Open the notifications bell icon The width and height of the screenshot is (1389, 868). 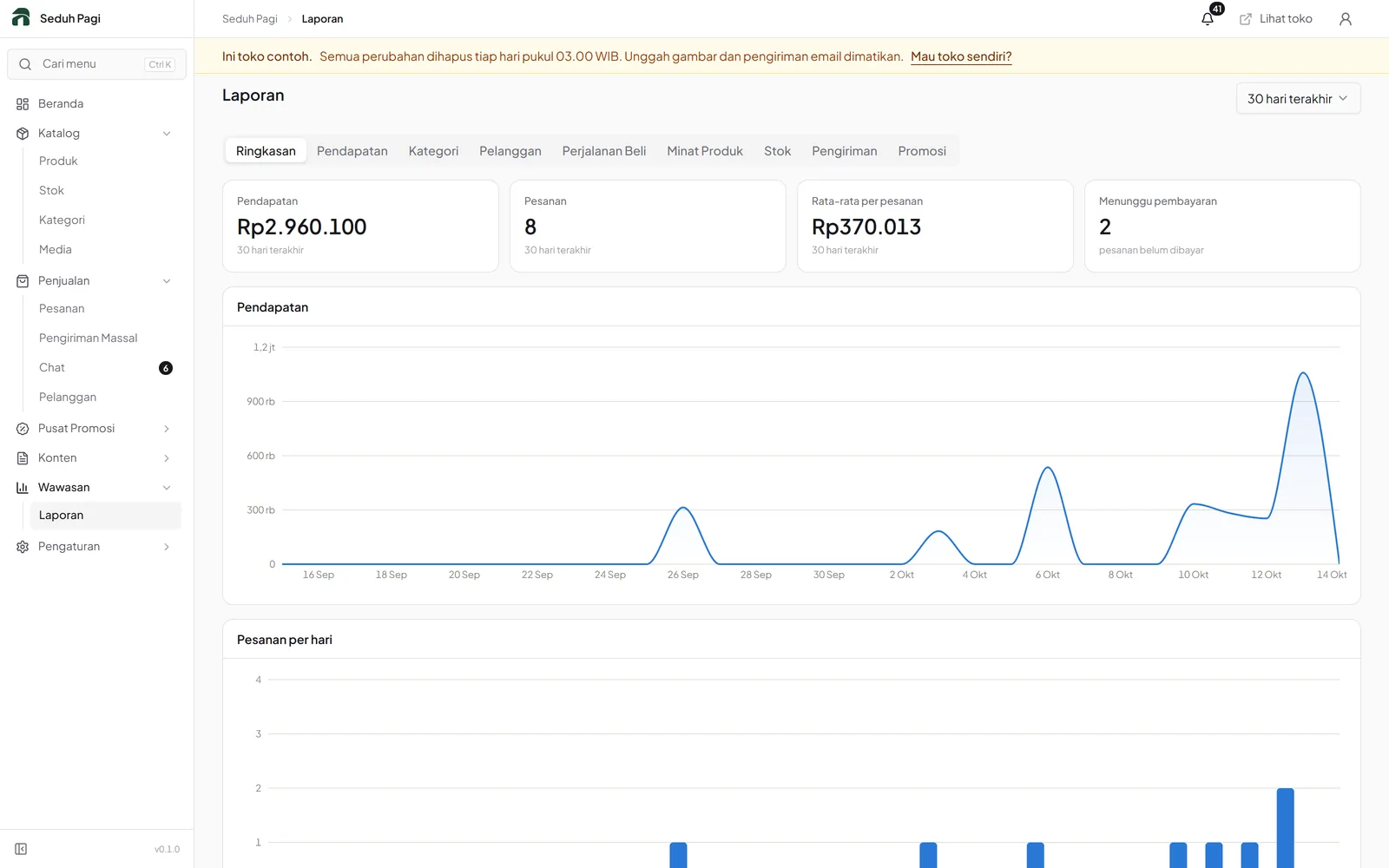click(x=1208, y=19)
